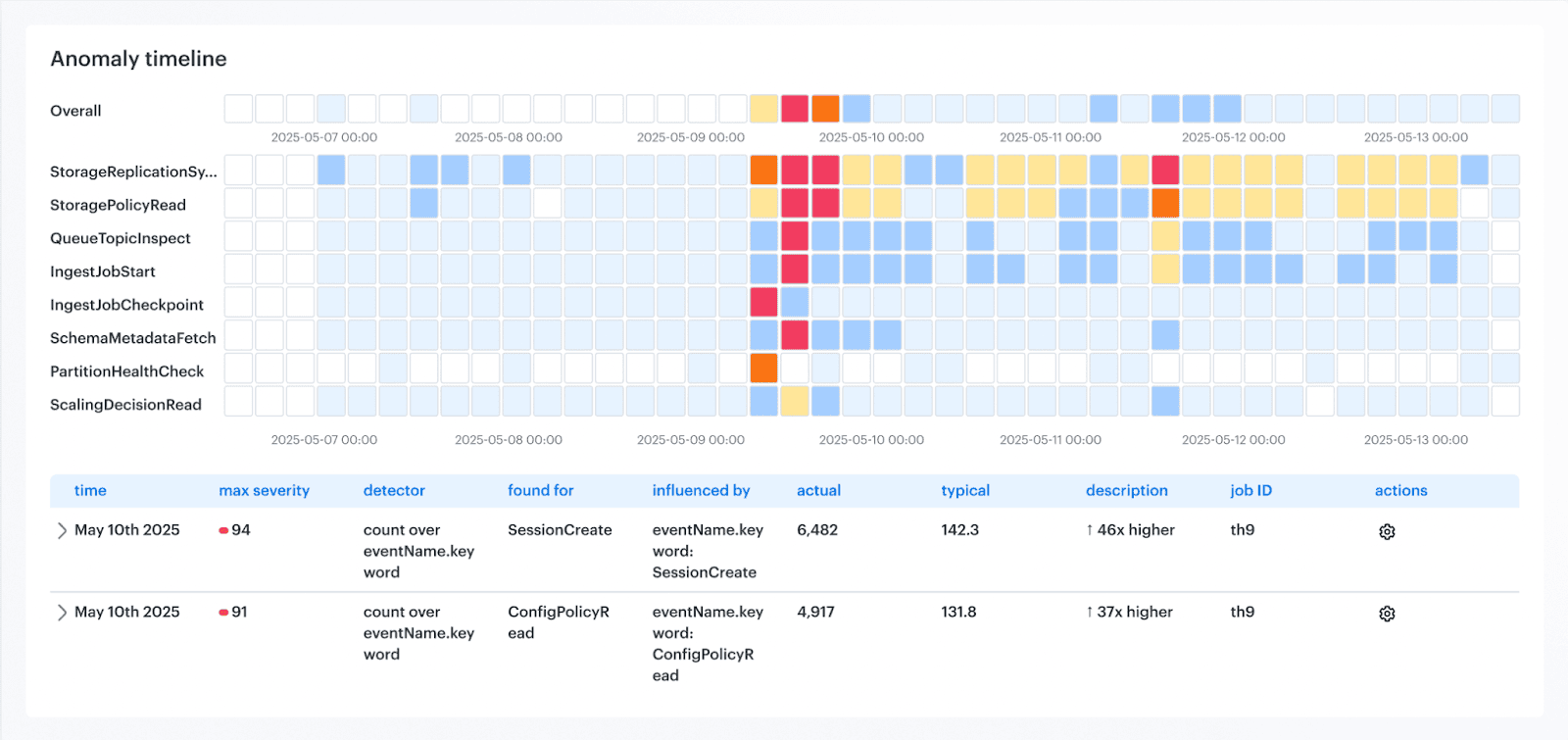Select the orange cell in PartitionHealthCheck row

tap(763, 369)
